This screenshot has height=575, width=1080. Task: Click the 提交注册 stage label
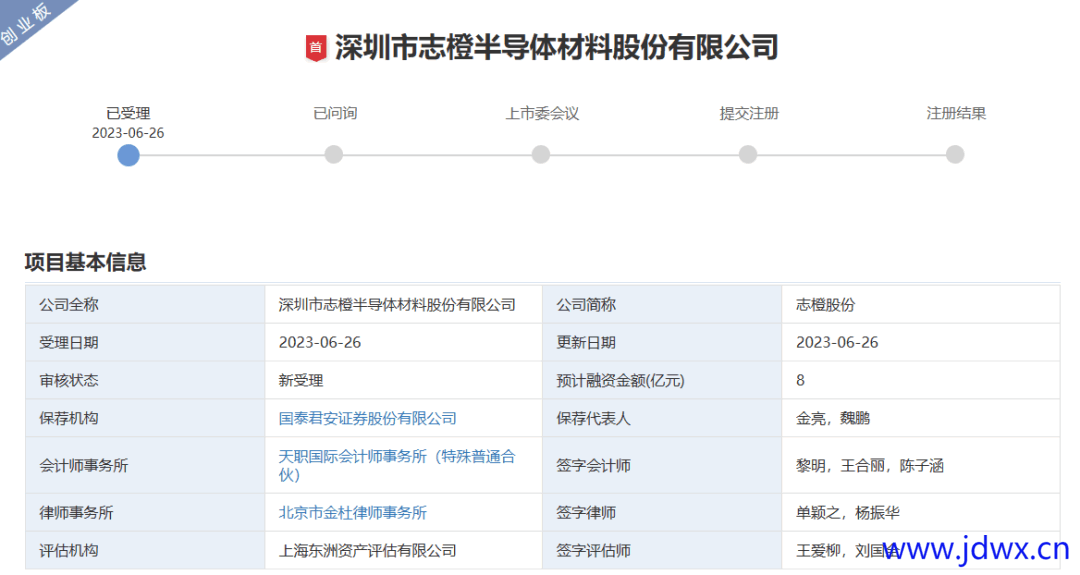(x=749, y=113)
